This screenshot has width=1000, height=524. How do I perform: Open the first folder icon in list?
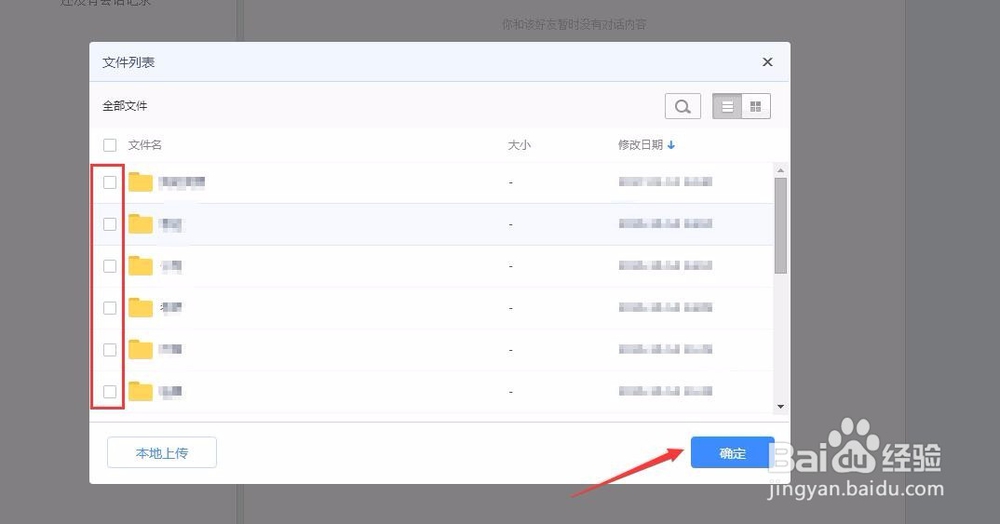[x=140, y=182]
